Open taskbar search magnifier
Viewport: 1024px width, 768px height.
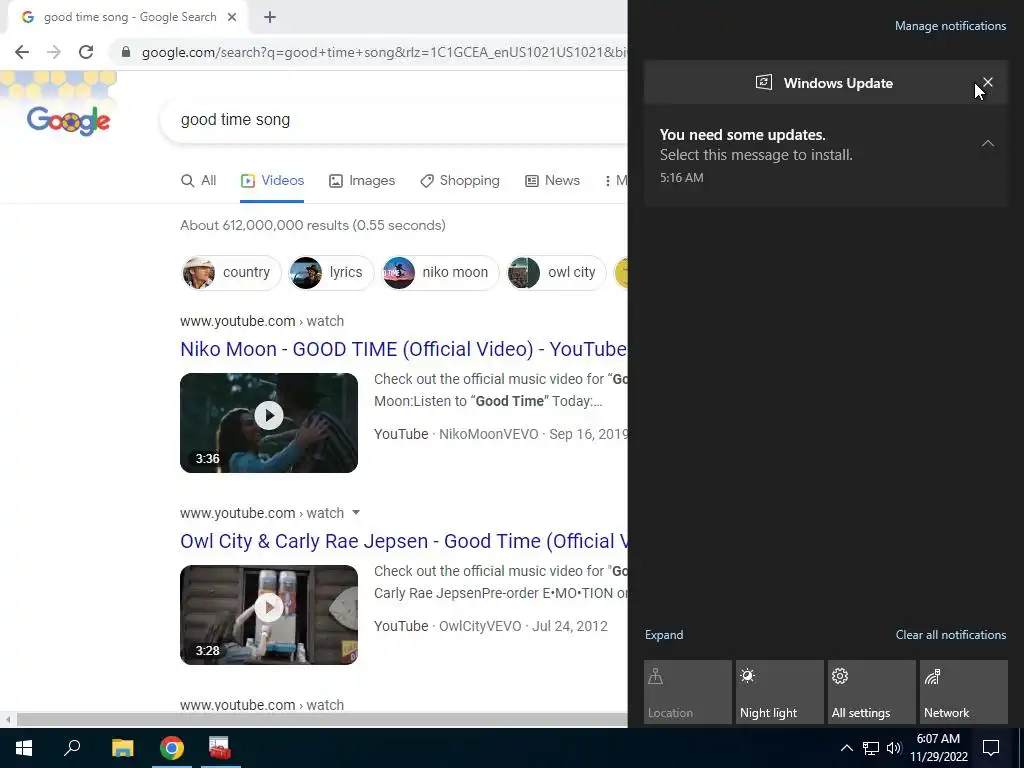72,748
